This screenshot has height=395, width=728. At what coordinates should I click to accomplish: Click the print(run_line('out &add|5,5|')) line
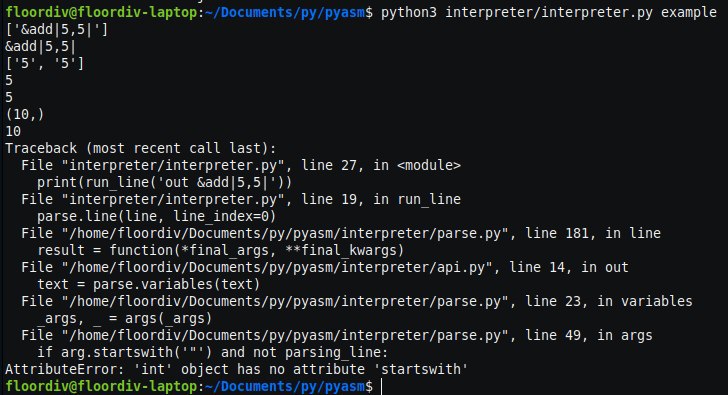pyautogui.click(x=164, y=182)
